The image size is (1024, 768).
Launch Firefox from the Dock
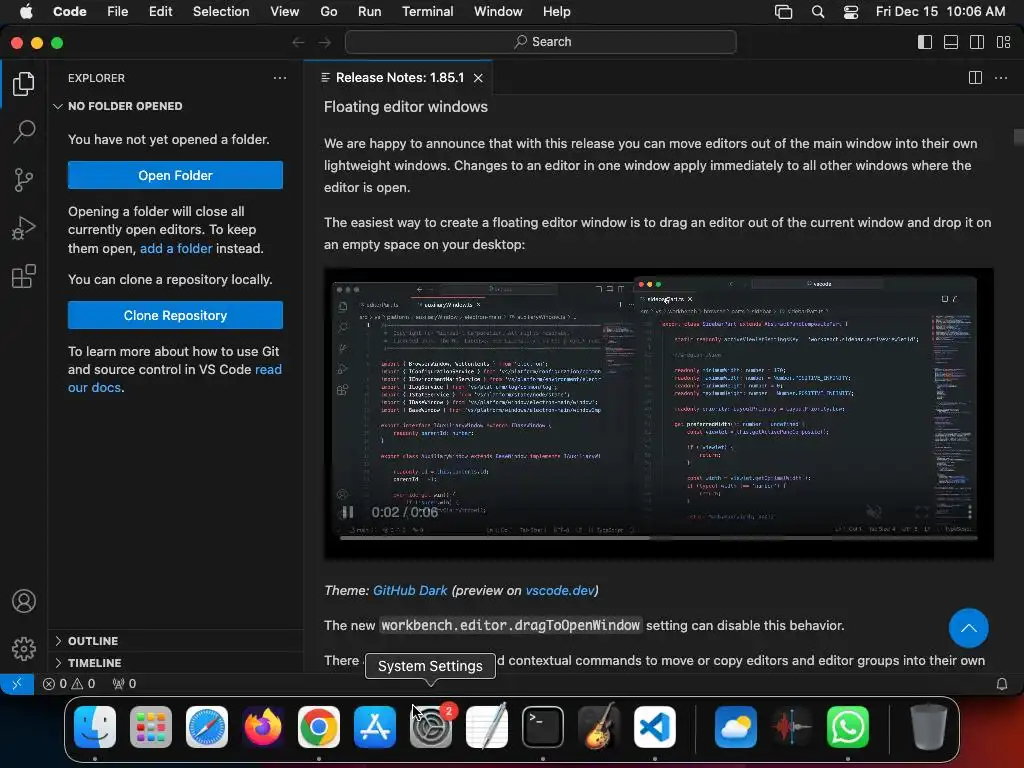click(263, 727)
